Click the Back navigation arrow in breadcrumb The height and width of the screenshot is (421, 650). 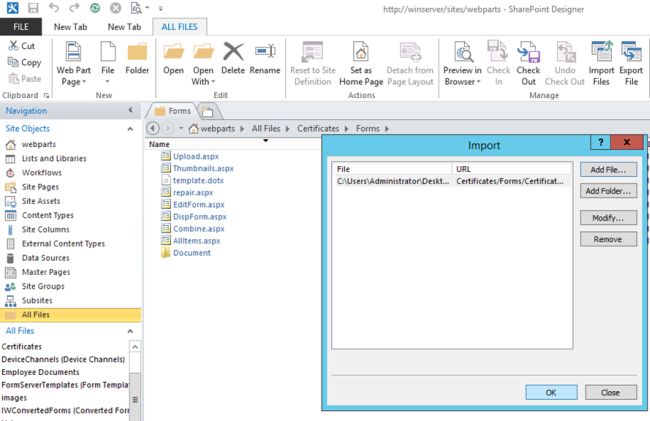[153, 128]
